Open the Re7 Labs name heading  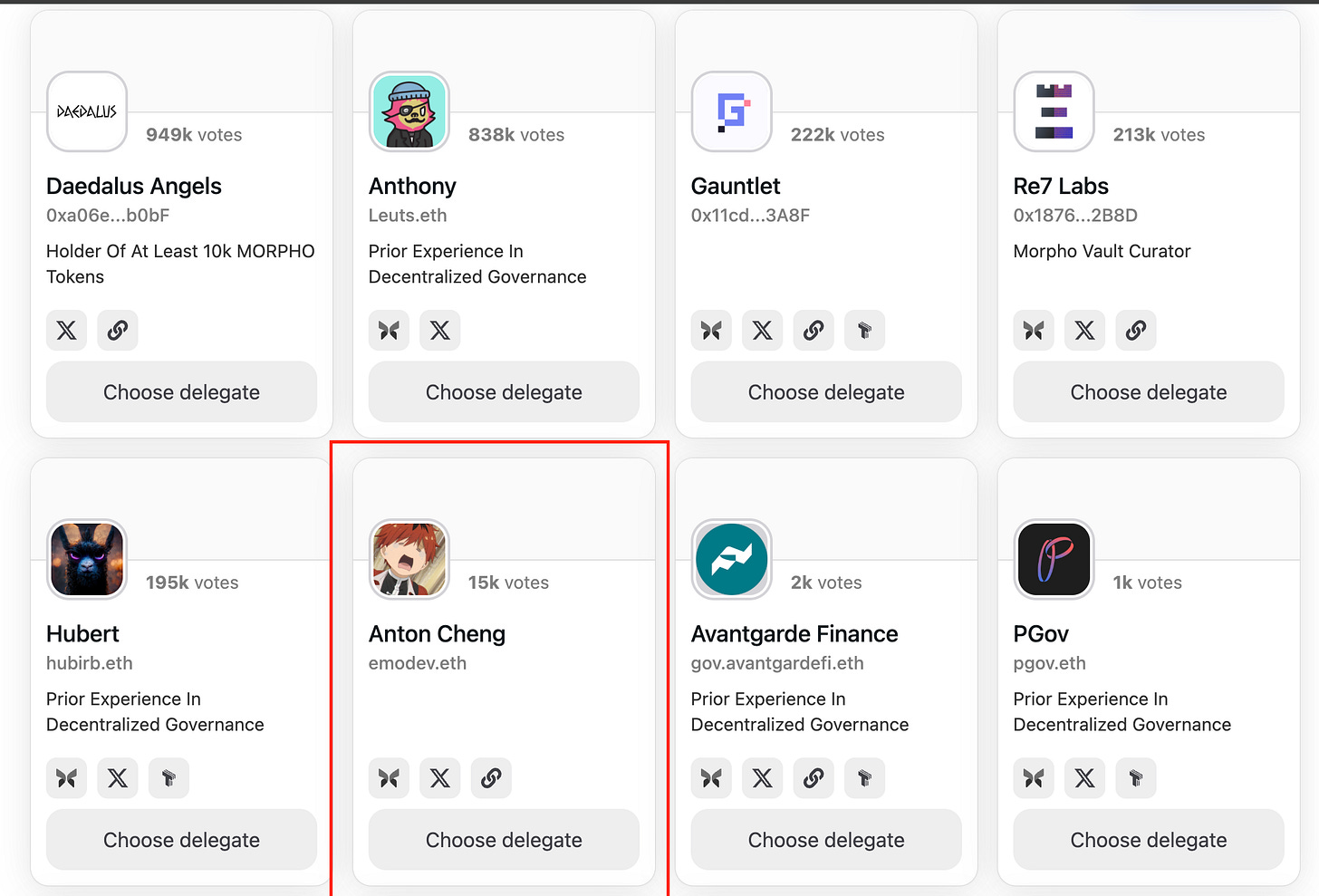tap(1061, 186)
